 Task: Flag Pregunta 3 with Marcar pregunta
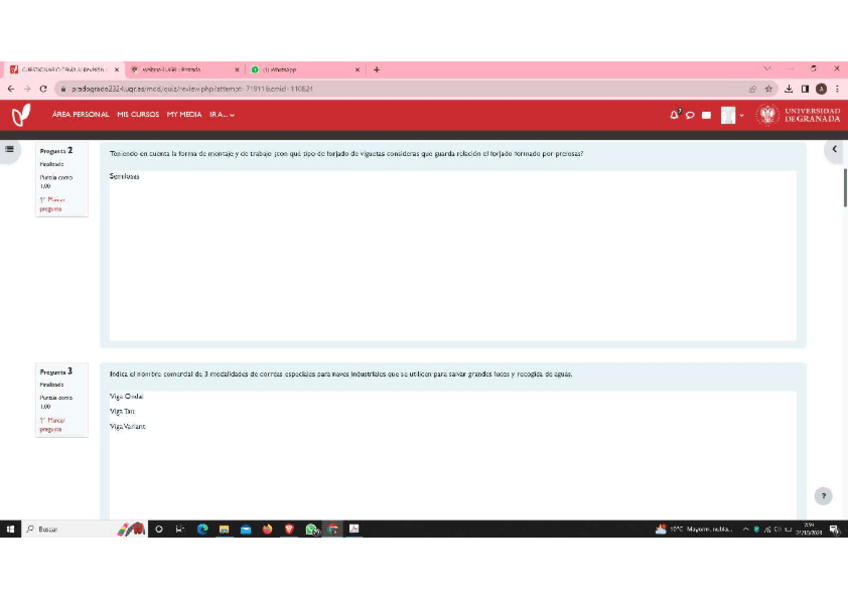[52, 424]
